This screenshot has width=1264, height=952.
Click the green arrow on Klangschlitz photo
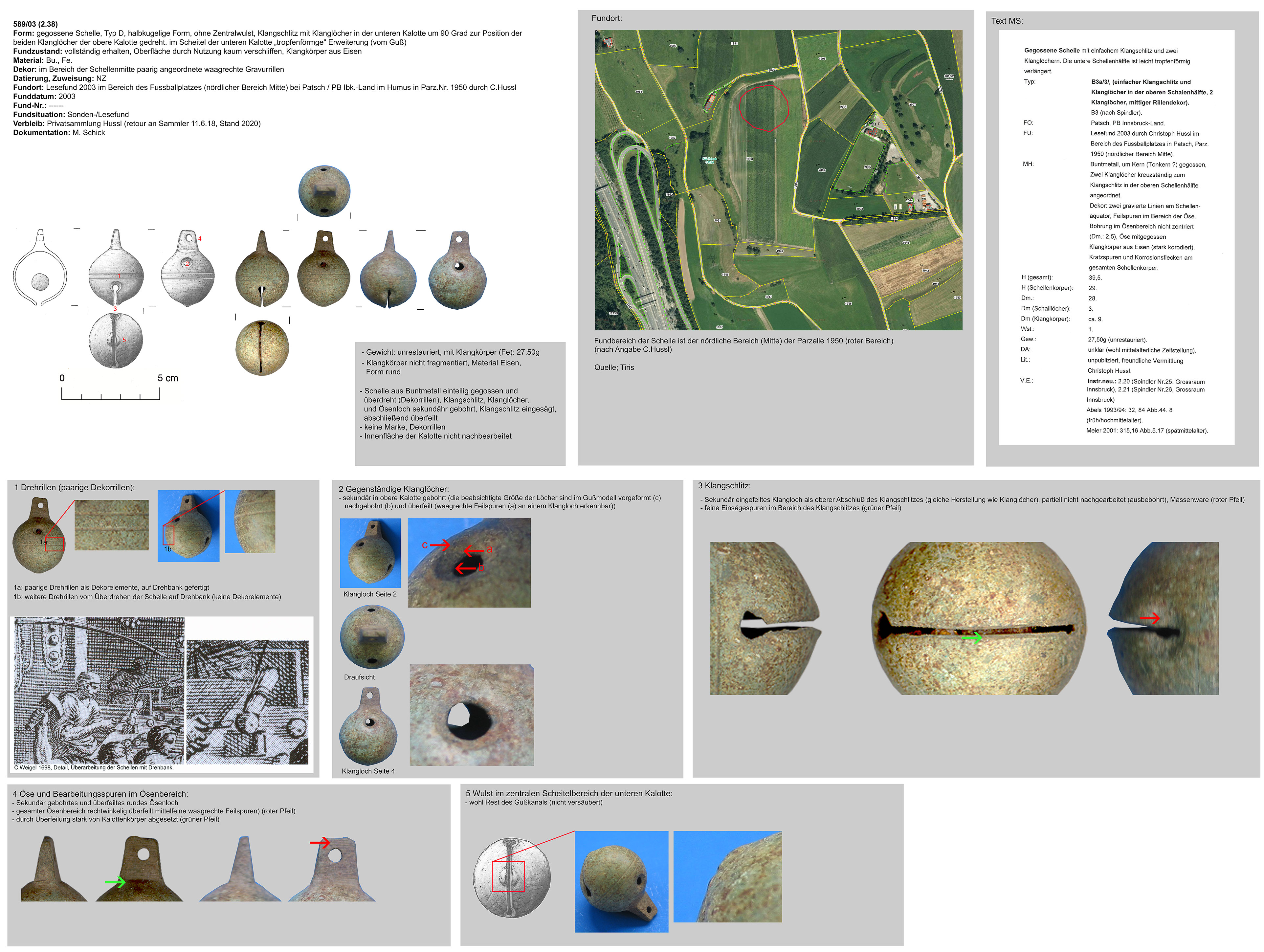tap(971, 637)
